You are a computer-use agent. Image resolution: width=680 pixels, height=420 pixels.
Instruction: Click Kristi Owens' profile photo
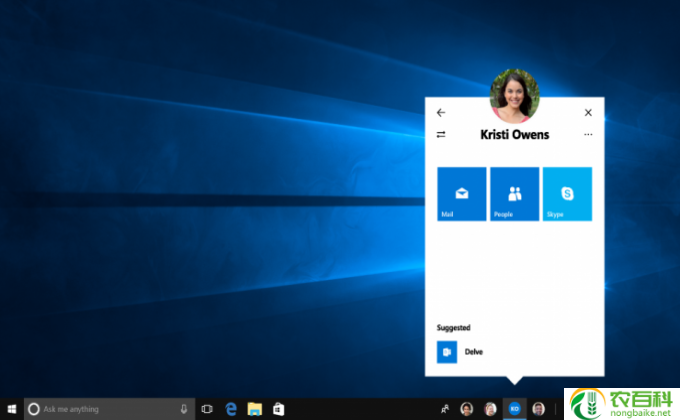(x=515, y=95)
